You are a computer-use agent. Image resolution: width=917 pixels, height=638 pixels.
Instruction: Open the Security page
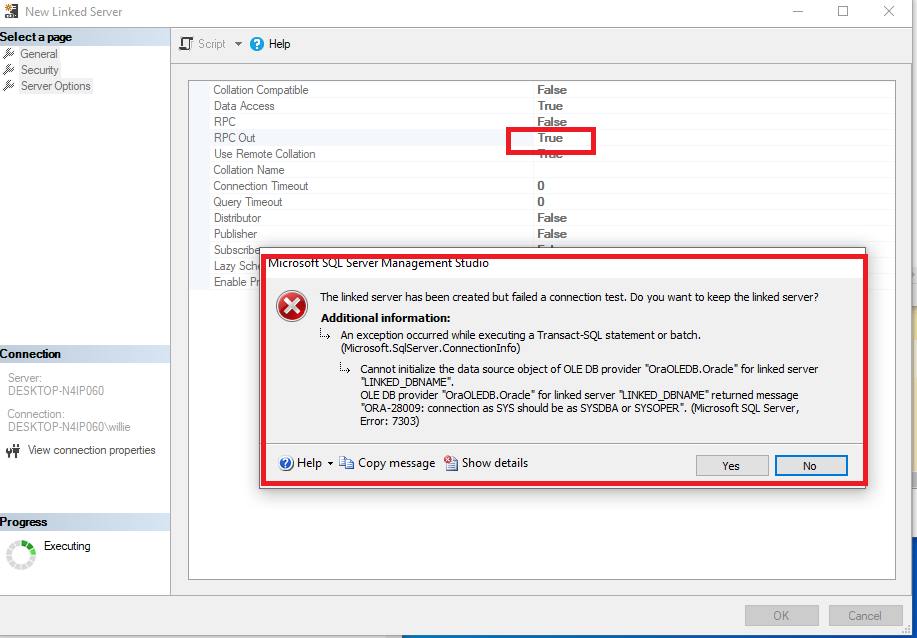40,70
